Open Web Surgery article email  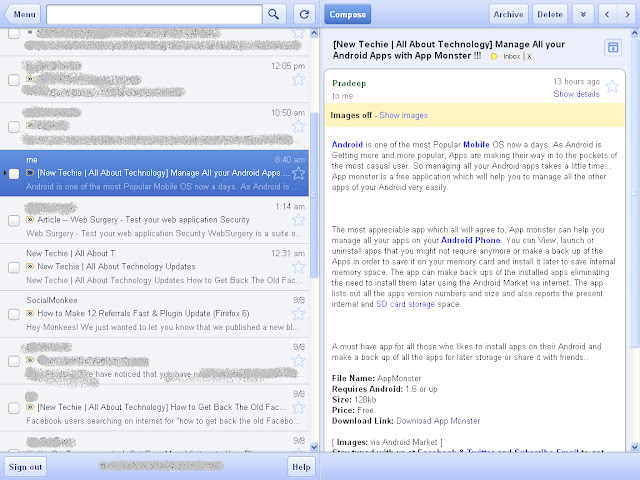[x=154, y=220]
